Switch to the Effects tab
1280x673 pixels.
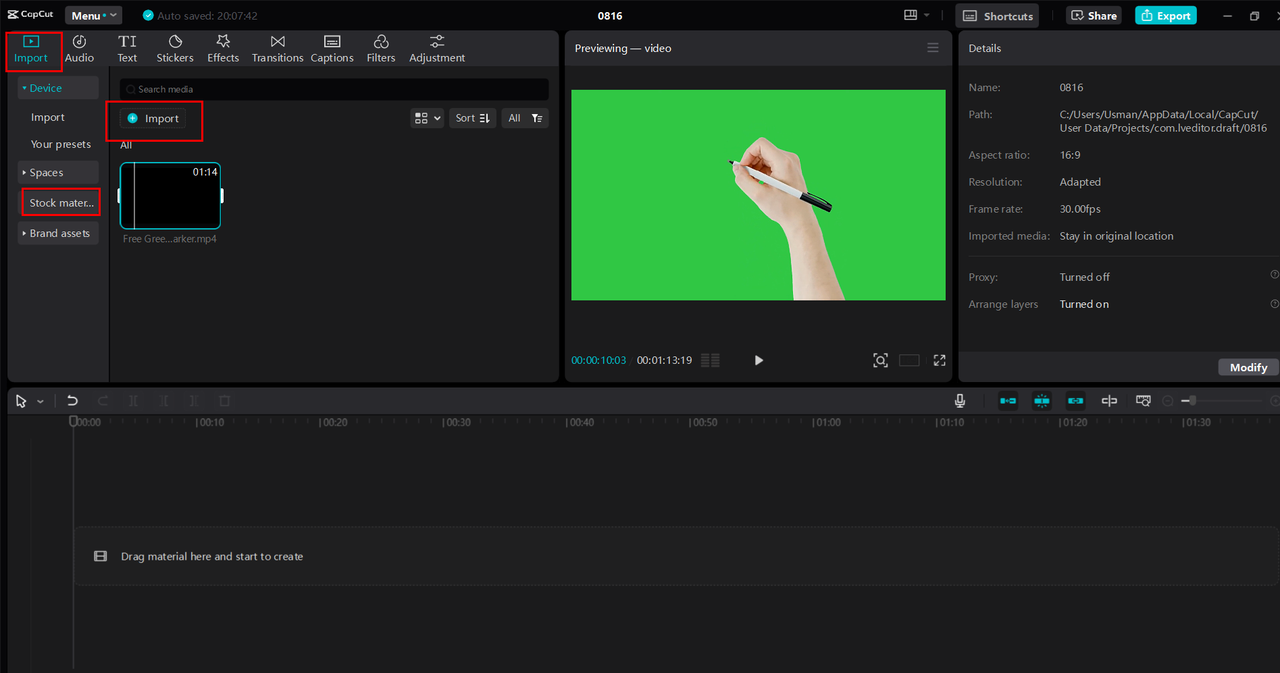(x=223, y=49)
